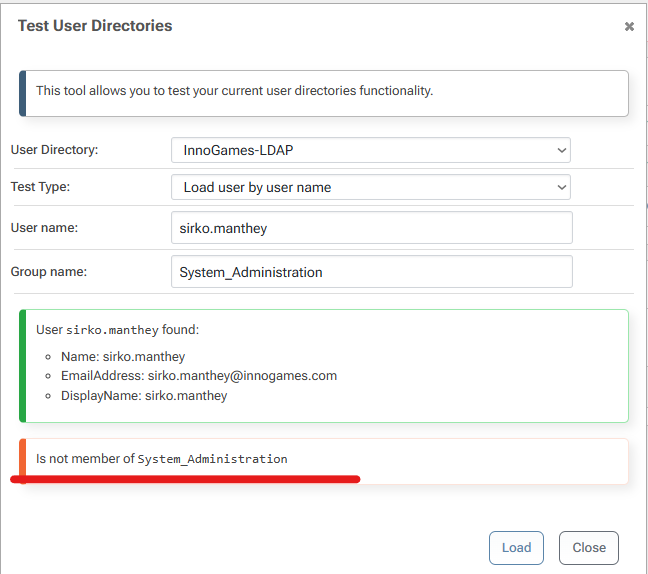Screen dimensions: 648x574
Task: Click the "User name:" label
Action: [x=44, y=227]
